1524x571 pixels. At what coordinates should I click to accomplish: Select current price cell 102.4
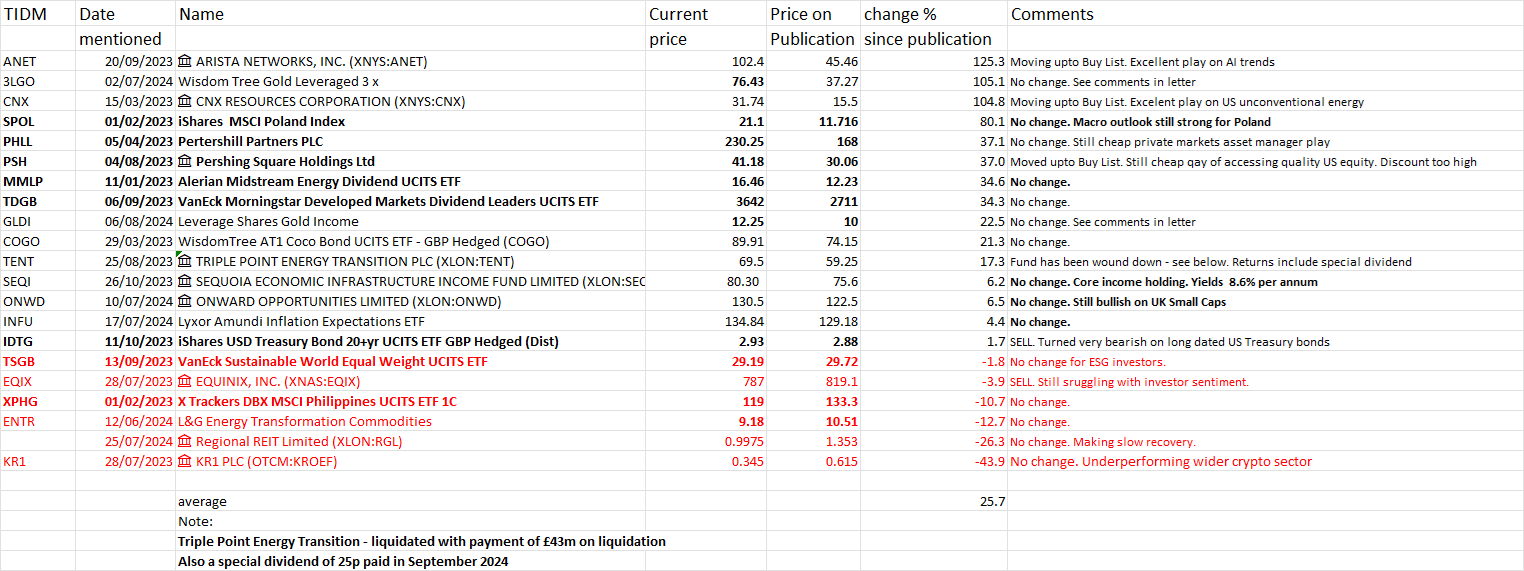tap(706, 62)
